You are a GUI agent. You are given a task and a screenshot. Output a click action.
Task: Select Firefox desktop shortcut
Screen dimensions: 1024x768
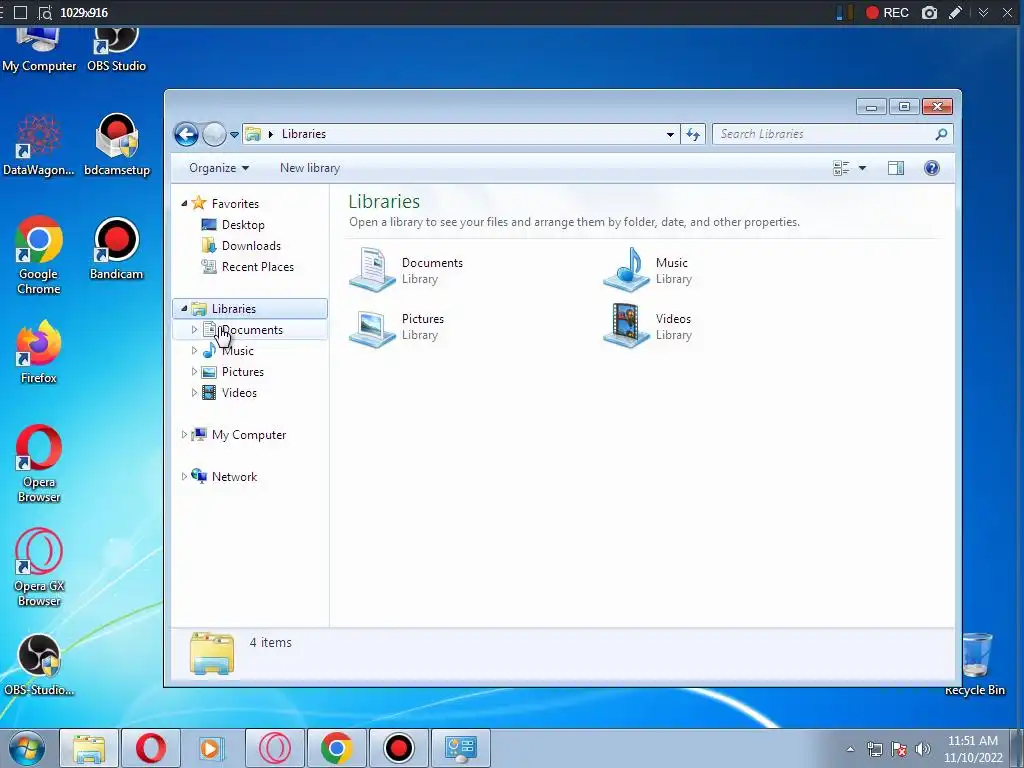click(x=39, y=352)
